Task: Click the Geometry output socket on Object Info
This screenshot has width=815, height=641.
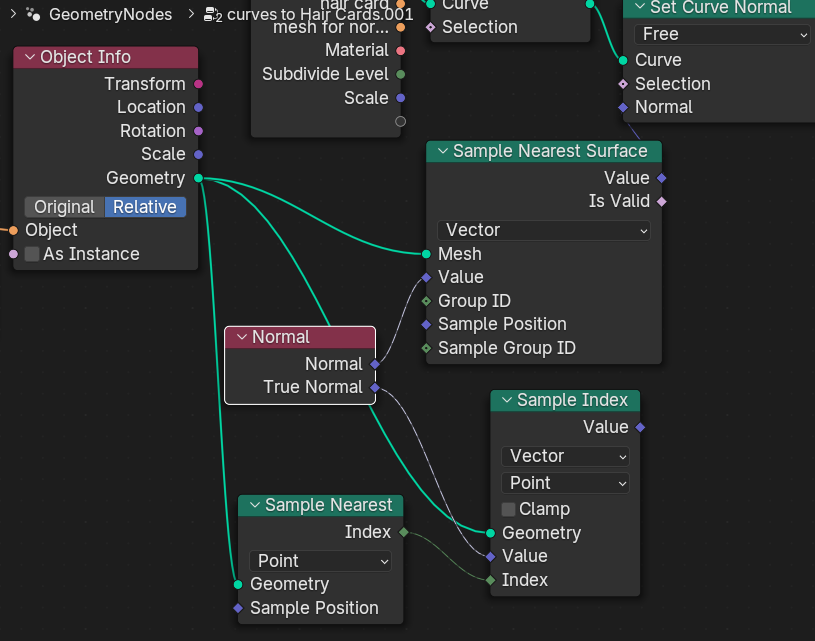Action: click(x=198, y=178)
